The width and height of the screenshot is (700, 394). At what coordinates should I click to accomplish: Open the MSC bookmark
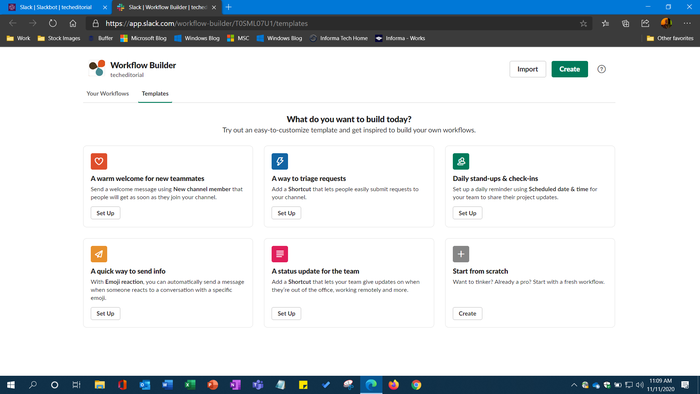coord(238,38)
